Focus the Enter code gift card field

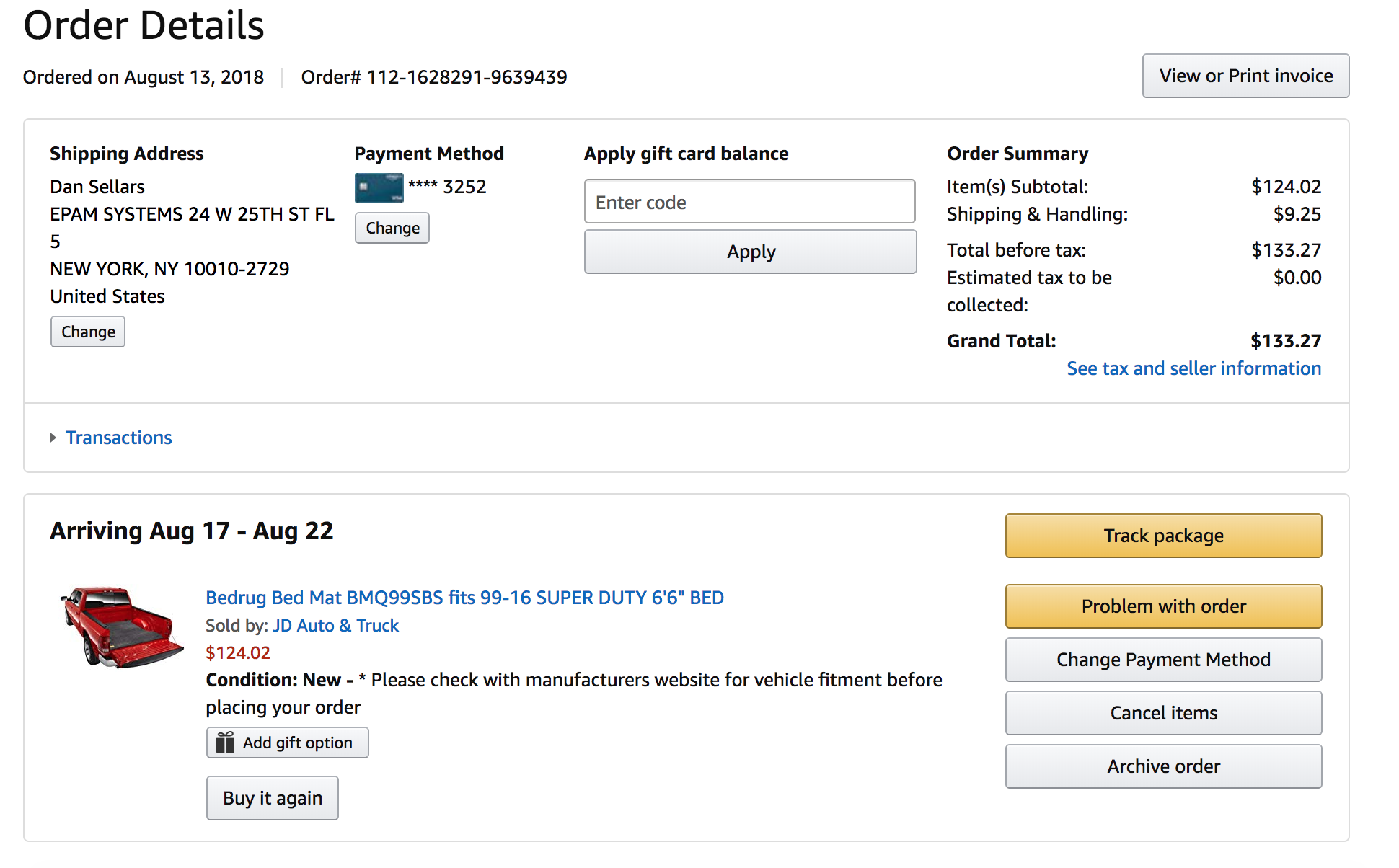[750, 202]
